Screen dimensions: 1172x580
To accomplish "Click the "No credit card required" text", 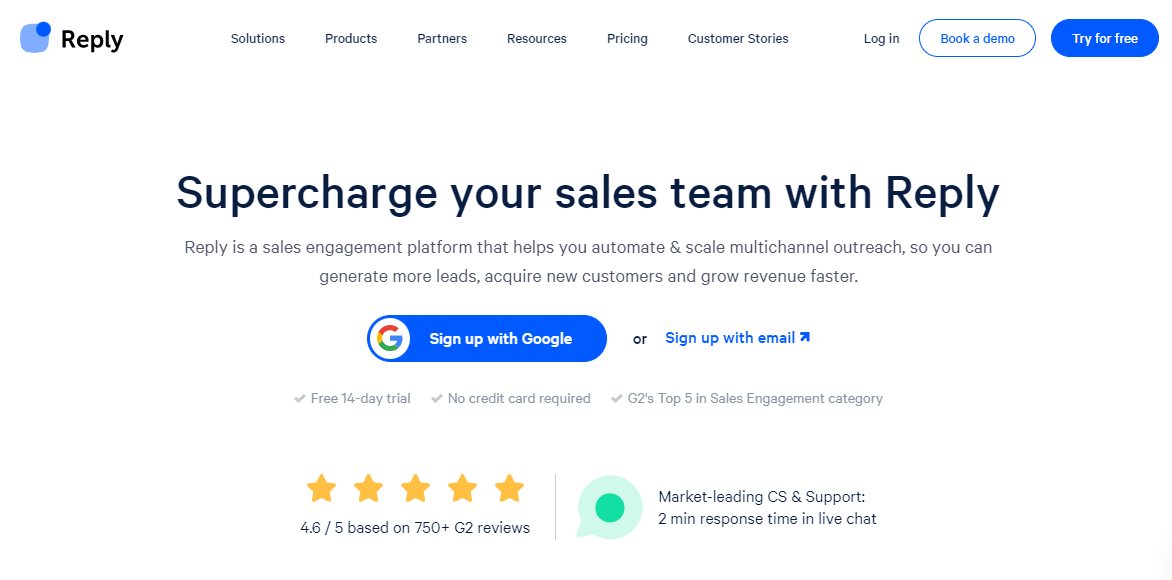I will [519, 398].
